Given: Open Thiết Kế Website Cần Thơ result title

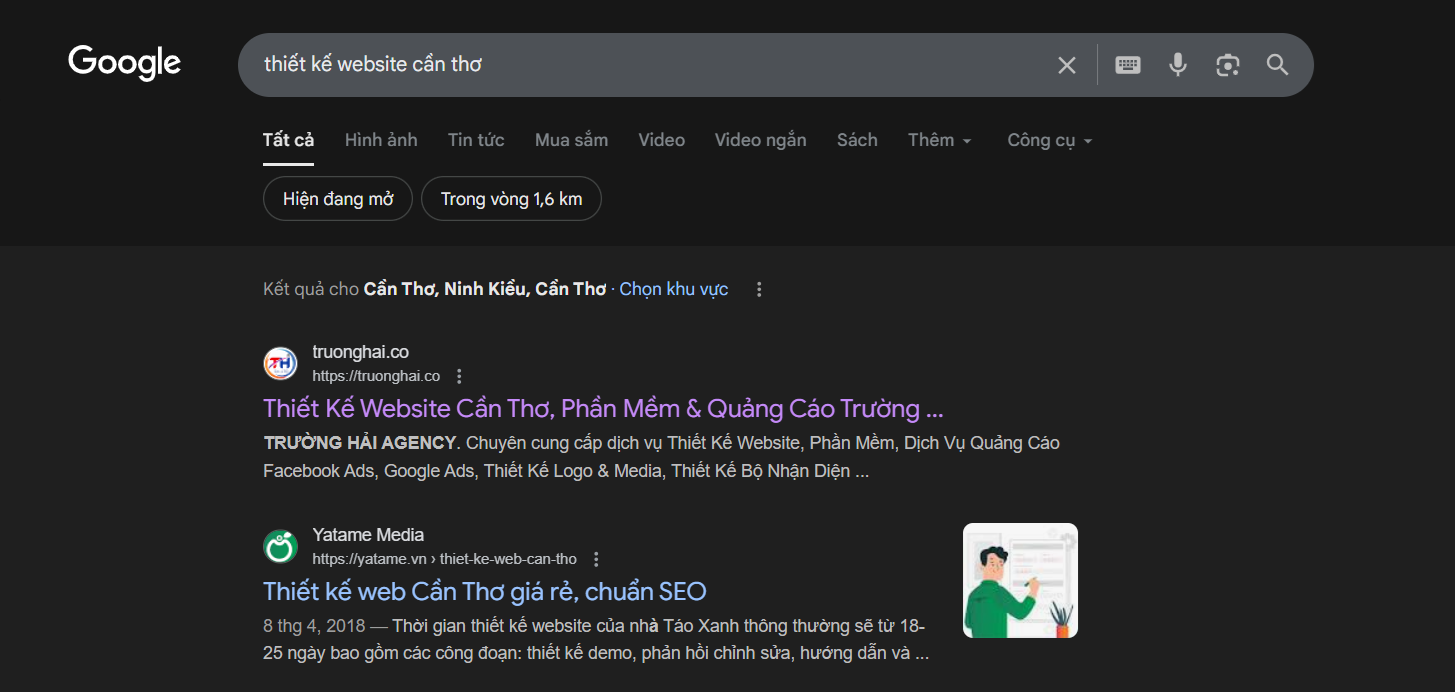Looking at the screenshot, I should coord(603,408).
